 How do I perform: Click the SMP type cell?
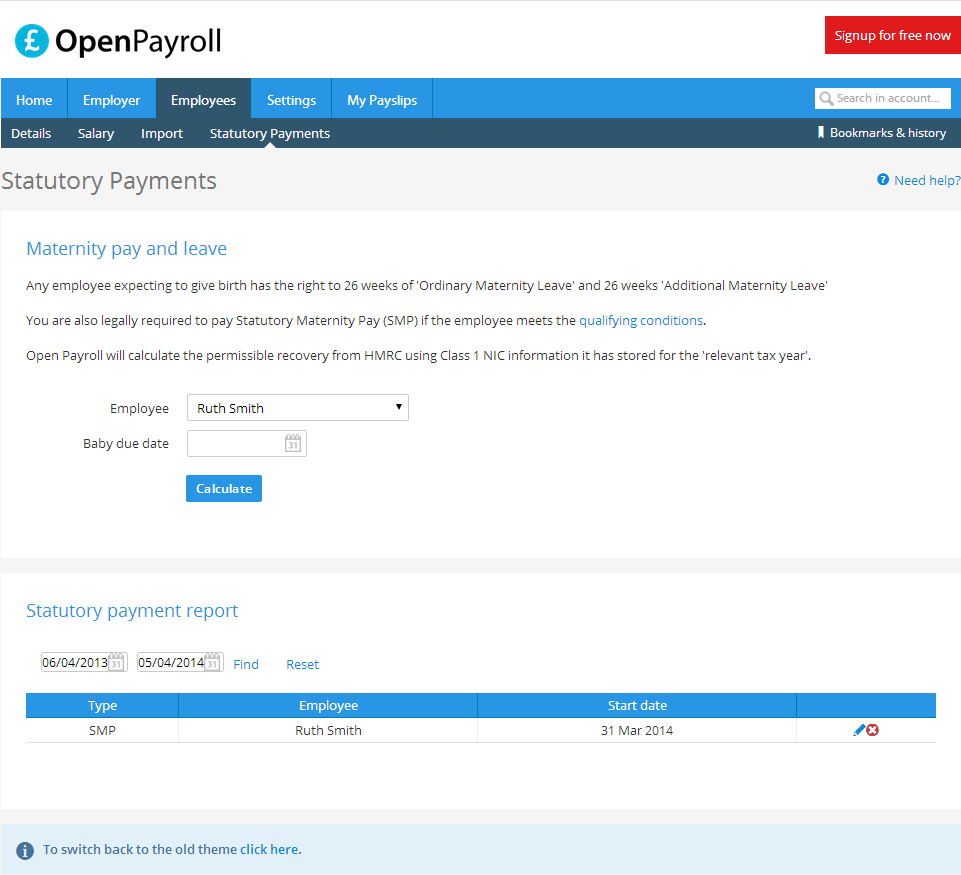pyautogui.click(x=102, y=730)
